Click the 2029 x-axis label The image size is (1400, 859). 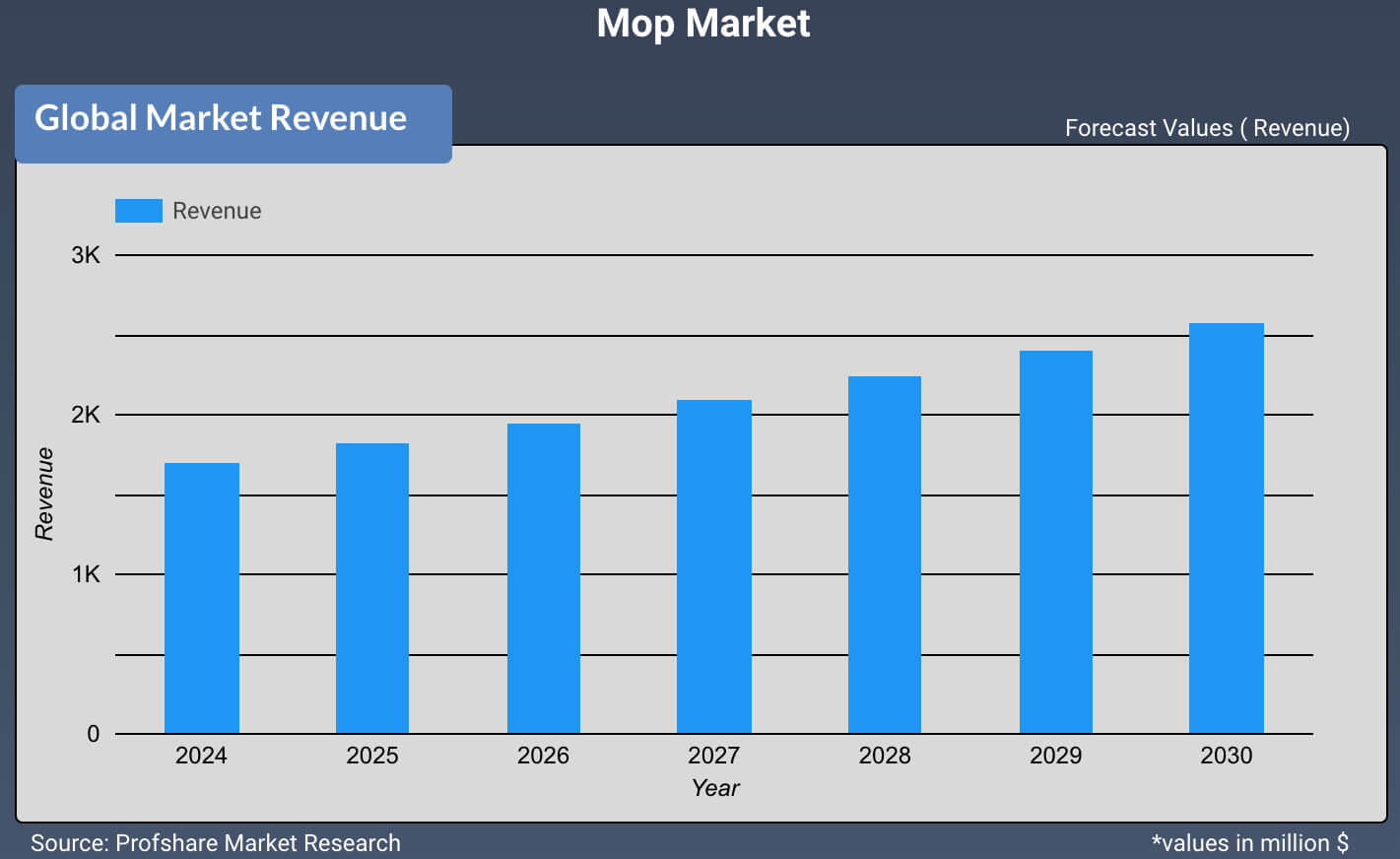(1055, 756)
